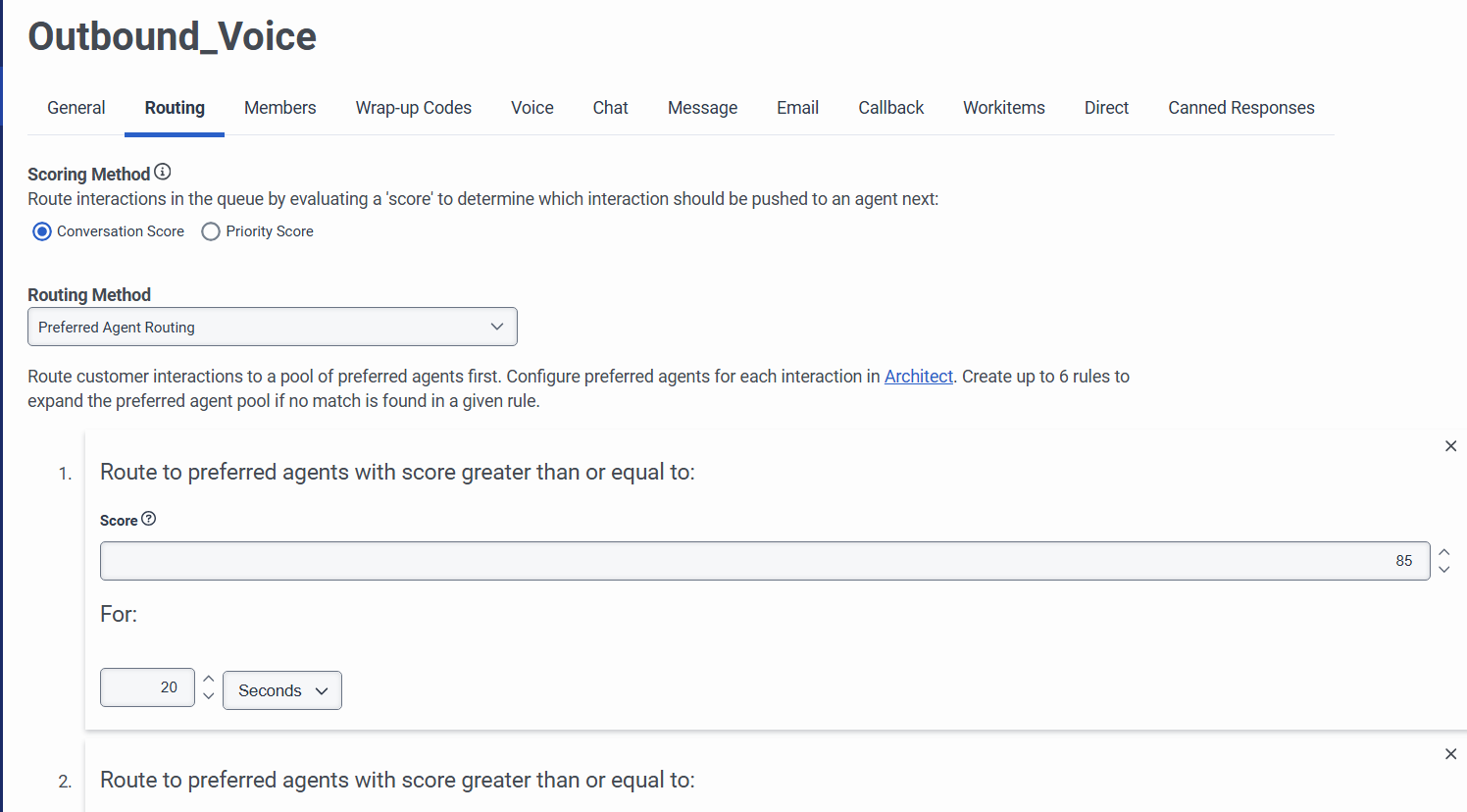Click the Score input field showing 85

764,561
